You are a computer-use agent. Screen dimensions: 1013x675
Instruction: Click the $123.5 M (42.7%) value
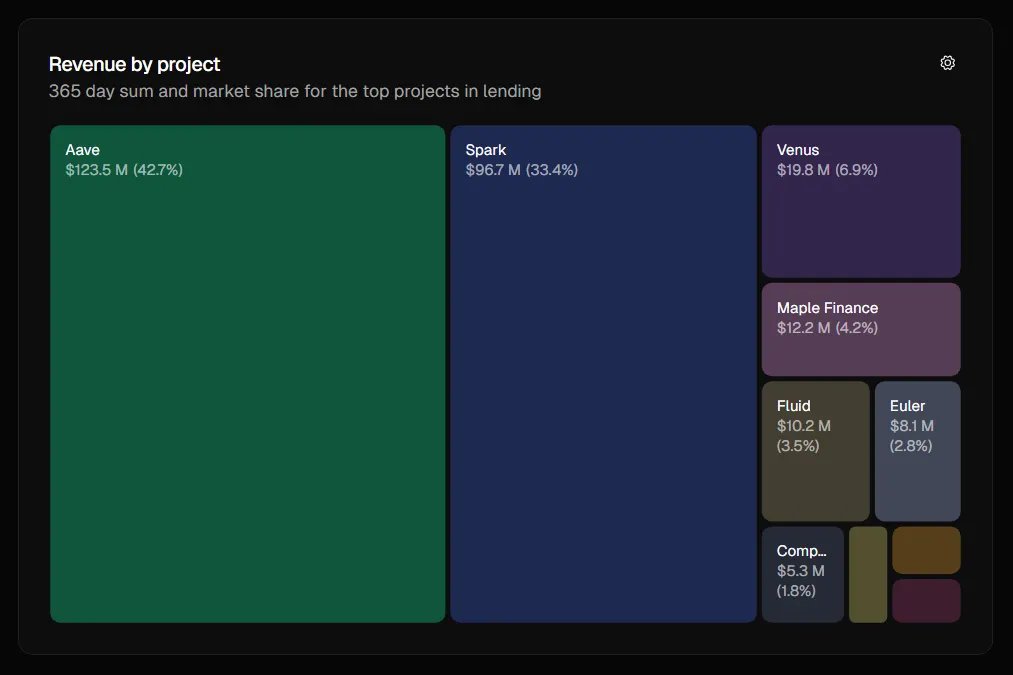124,170
